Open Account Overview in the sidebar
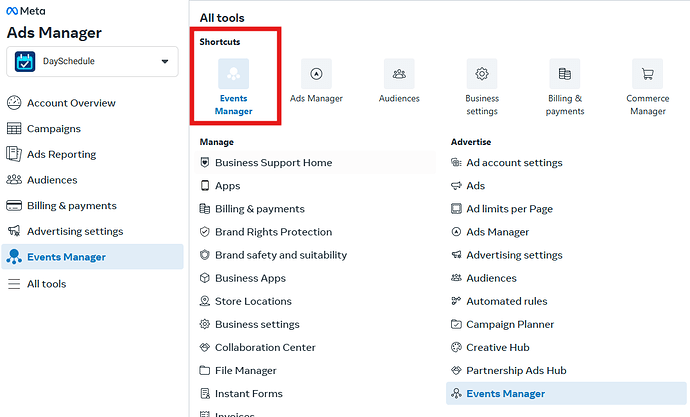This screenshot has height=417, width=690. coord(71,103)
